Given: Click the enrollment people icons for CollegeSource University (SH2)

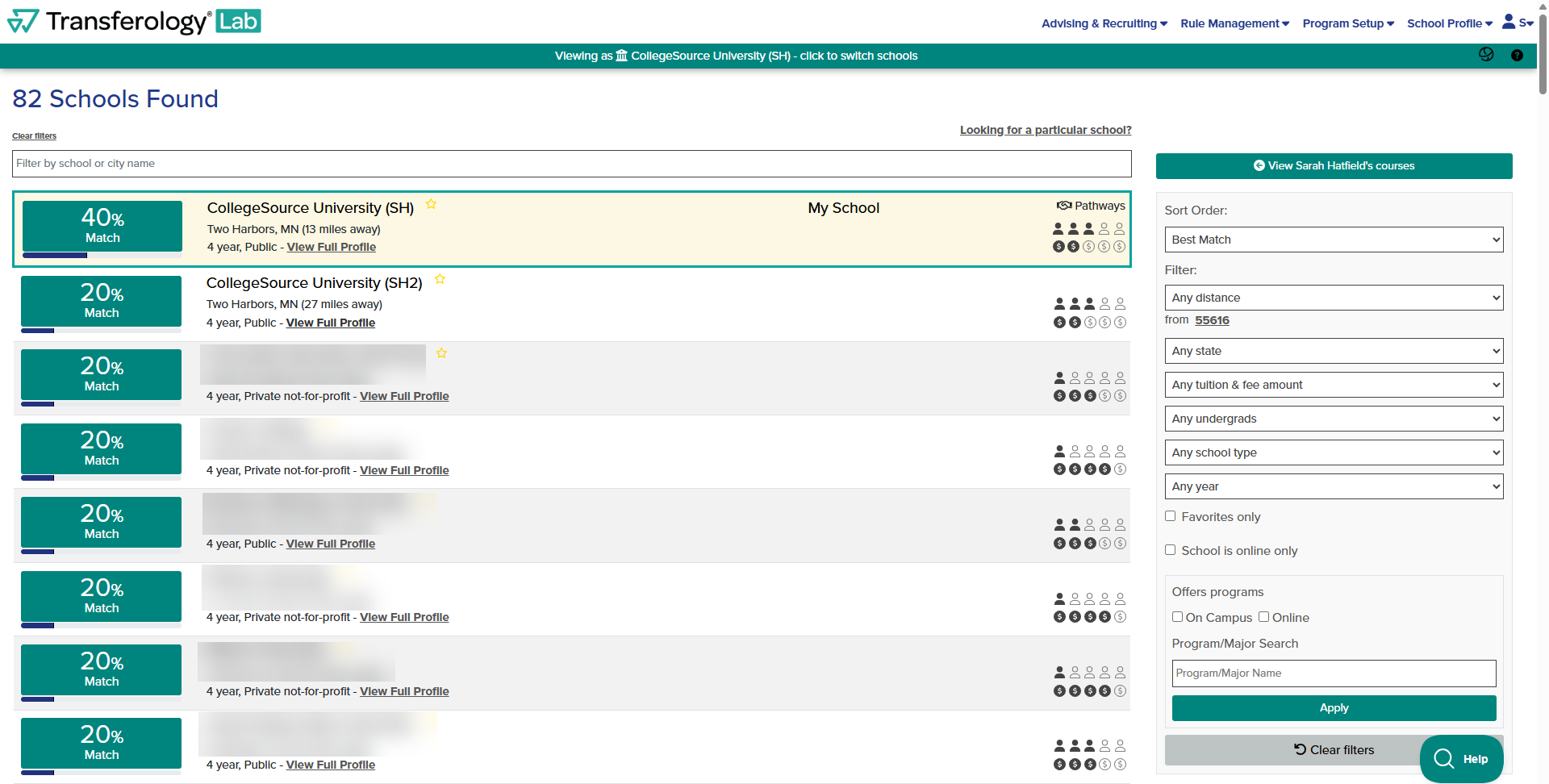Looking at the screenshot, I should coord(1089,304).
